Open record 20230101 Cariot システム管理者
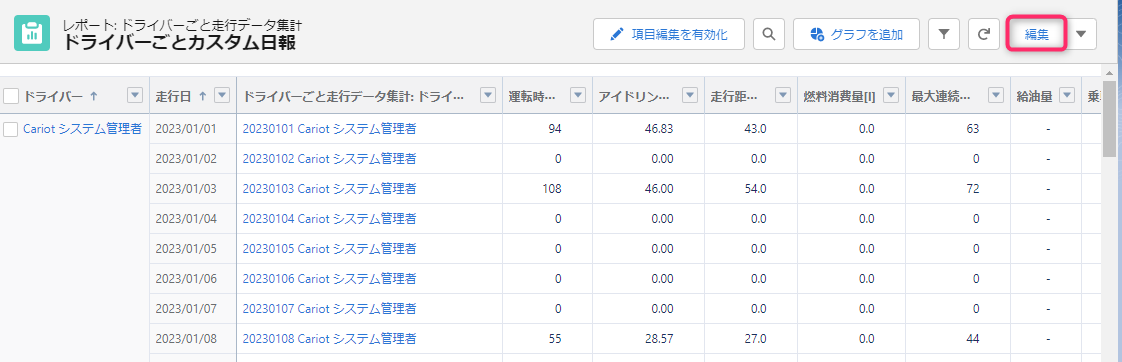1122x362 pixels. point(329,129)
